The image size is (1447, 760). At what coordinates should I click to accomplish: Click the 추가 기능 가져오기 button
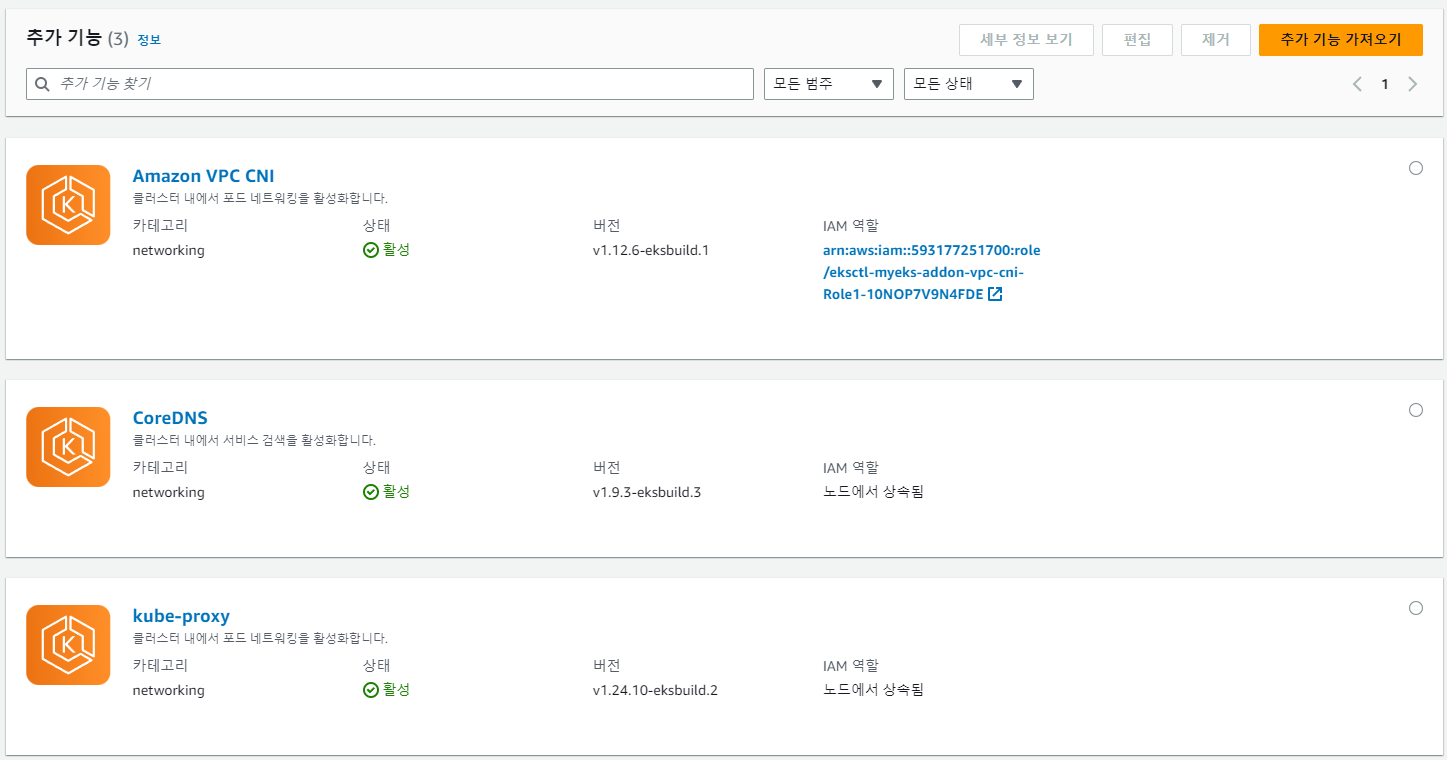pyautogui.click(x=1341, y=40)
